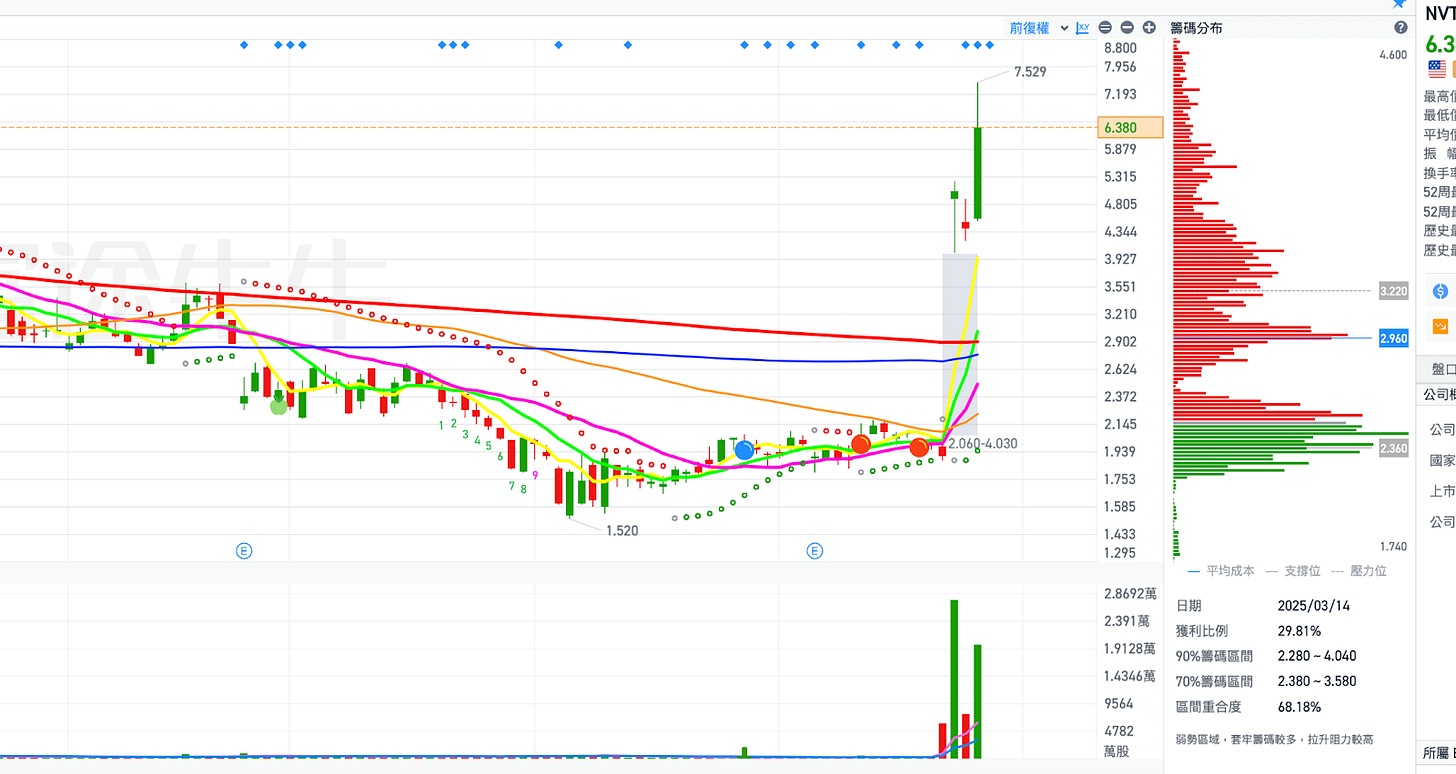
Task: Click the blue circle signal marker
Action: click(x=744, y=450)
